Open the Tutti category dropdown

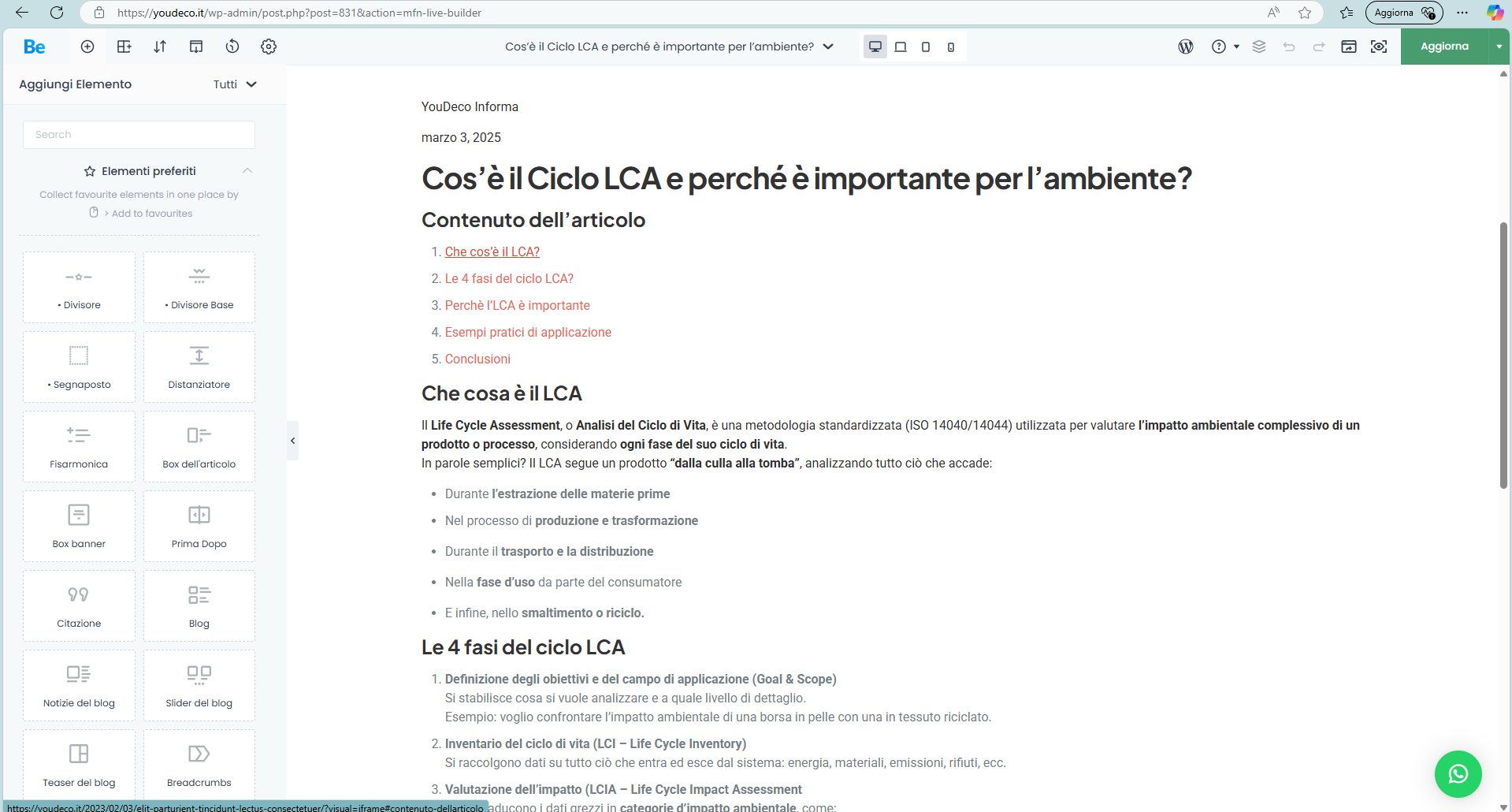point(235,84)
